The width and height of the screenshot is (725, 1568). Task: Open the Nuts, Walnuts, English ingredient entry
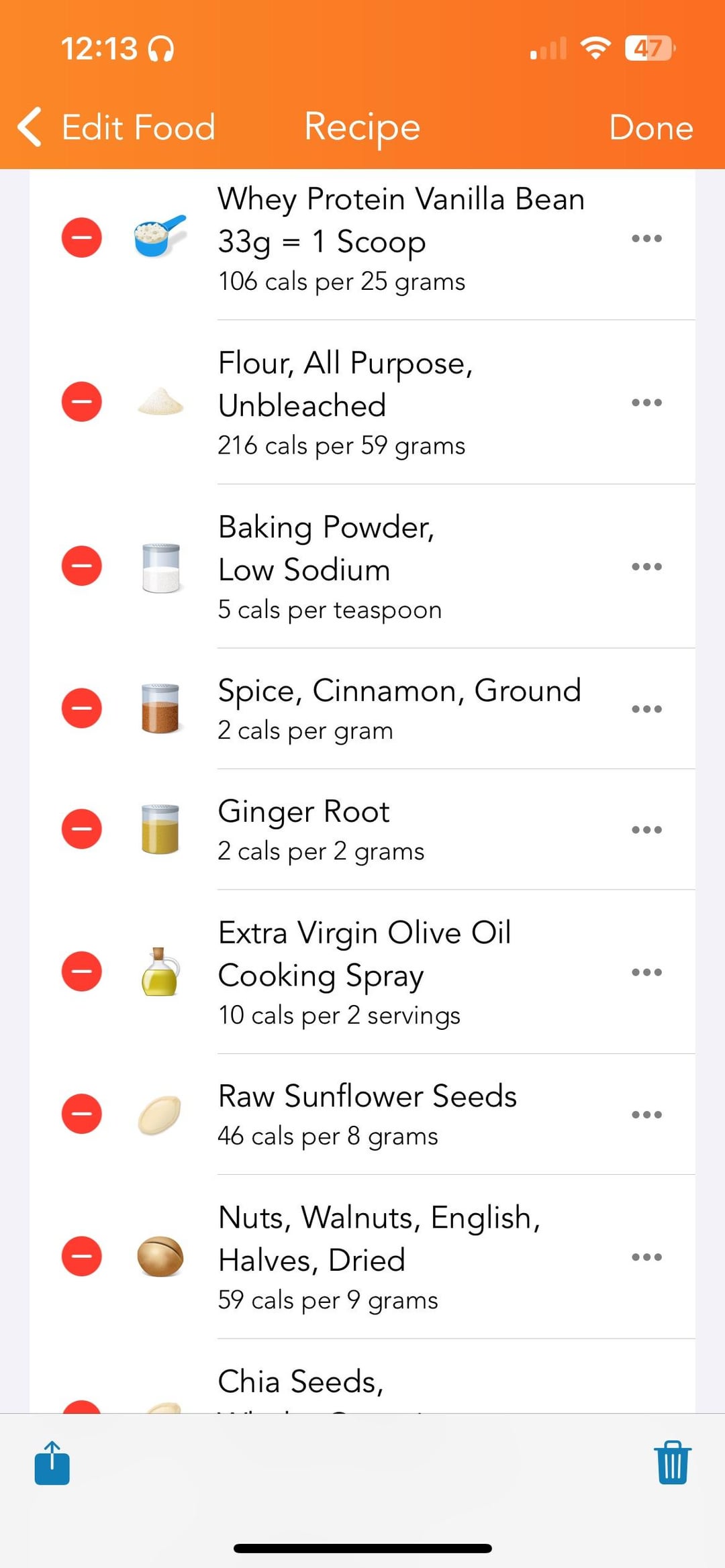[403, 1256]
